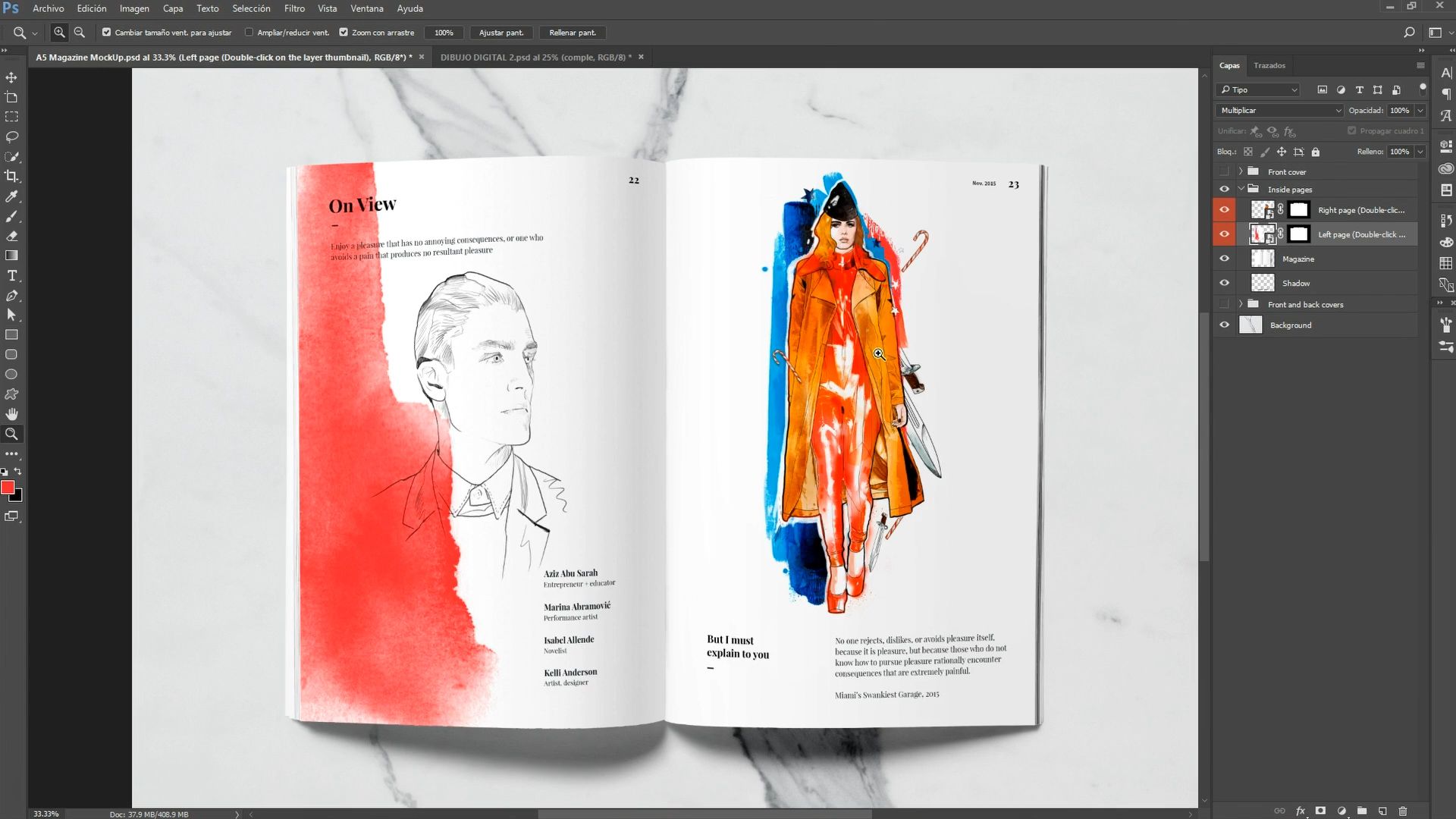Select the Horizontal Type tool
Screen dimensions: 1456x819
click(11, 275)
